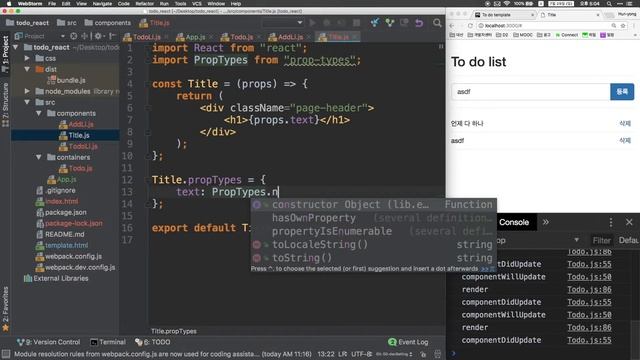
Task: Select toLocaleString() in the autocomplete popup
Action: click(373, 244)
